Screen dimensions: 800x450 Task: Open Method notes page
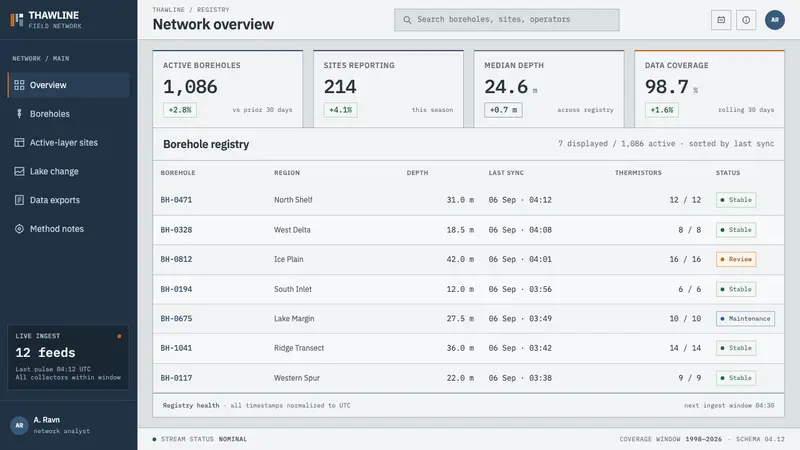[68, 229]
